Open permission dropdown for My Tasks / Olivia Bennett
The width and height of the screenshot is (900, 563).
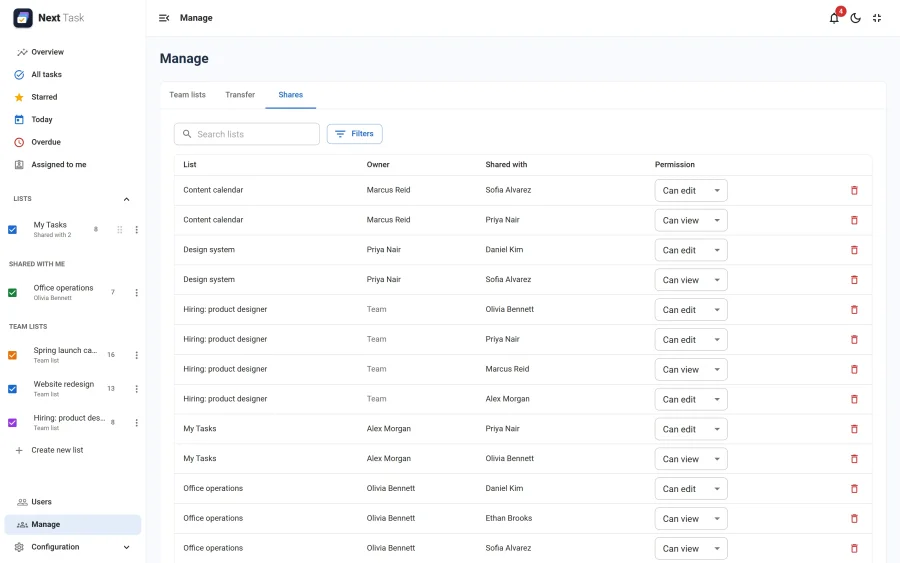(x=691, y=459)
